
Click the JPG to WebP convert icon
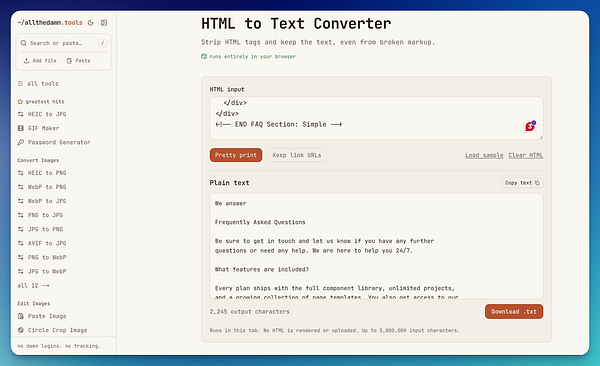pos(21,271)
